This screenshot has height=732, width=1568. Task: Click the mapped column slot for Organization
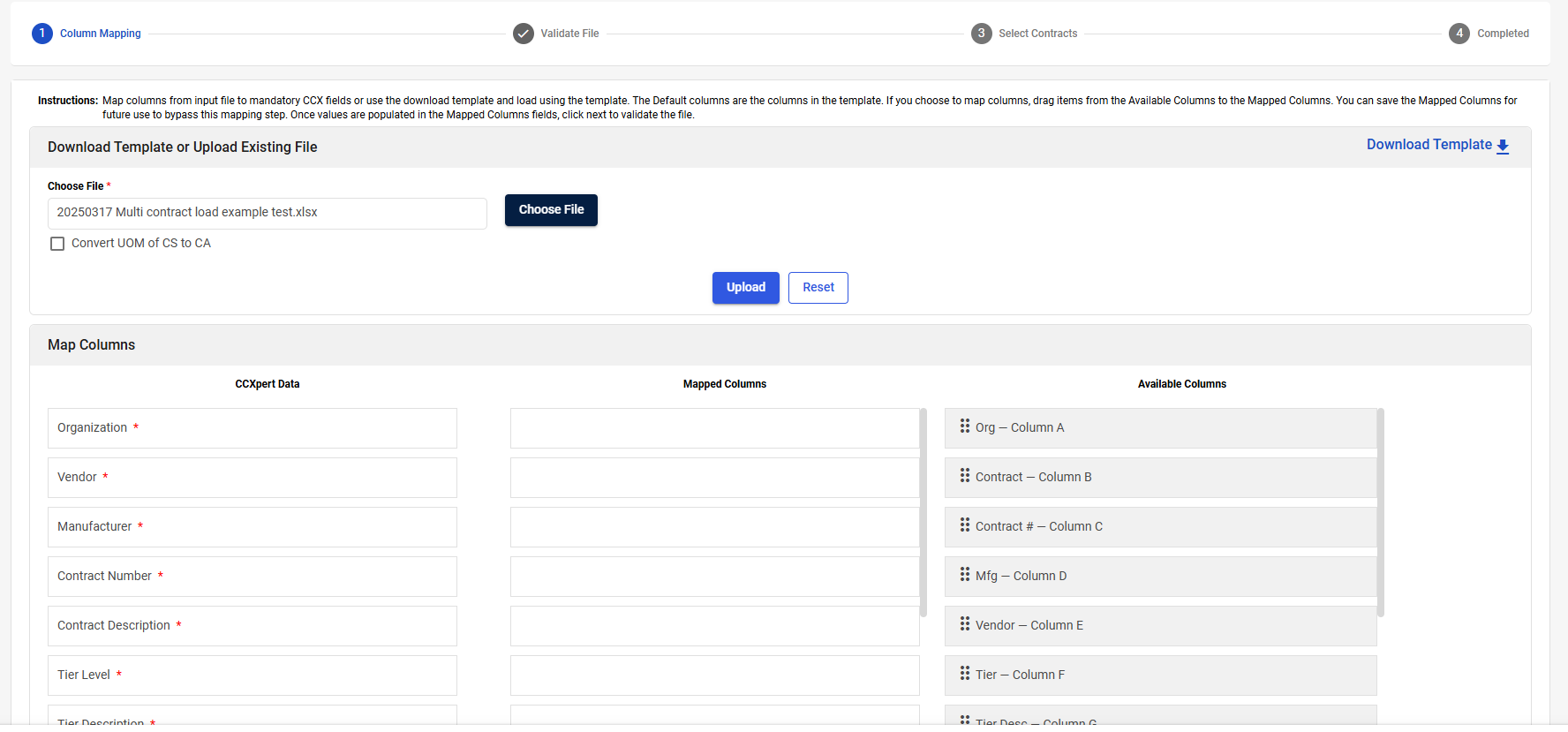[714, 428]
